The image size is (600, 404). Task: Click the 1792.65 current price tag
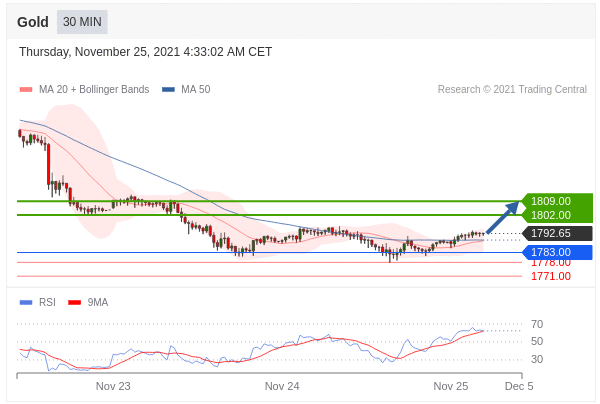tap(551, 233)
